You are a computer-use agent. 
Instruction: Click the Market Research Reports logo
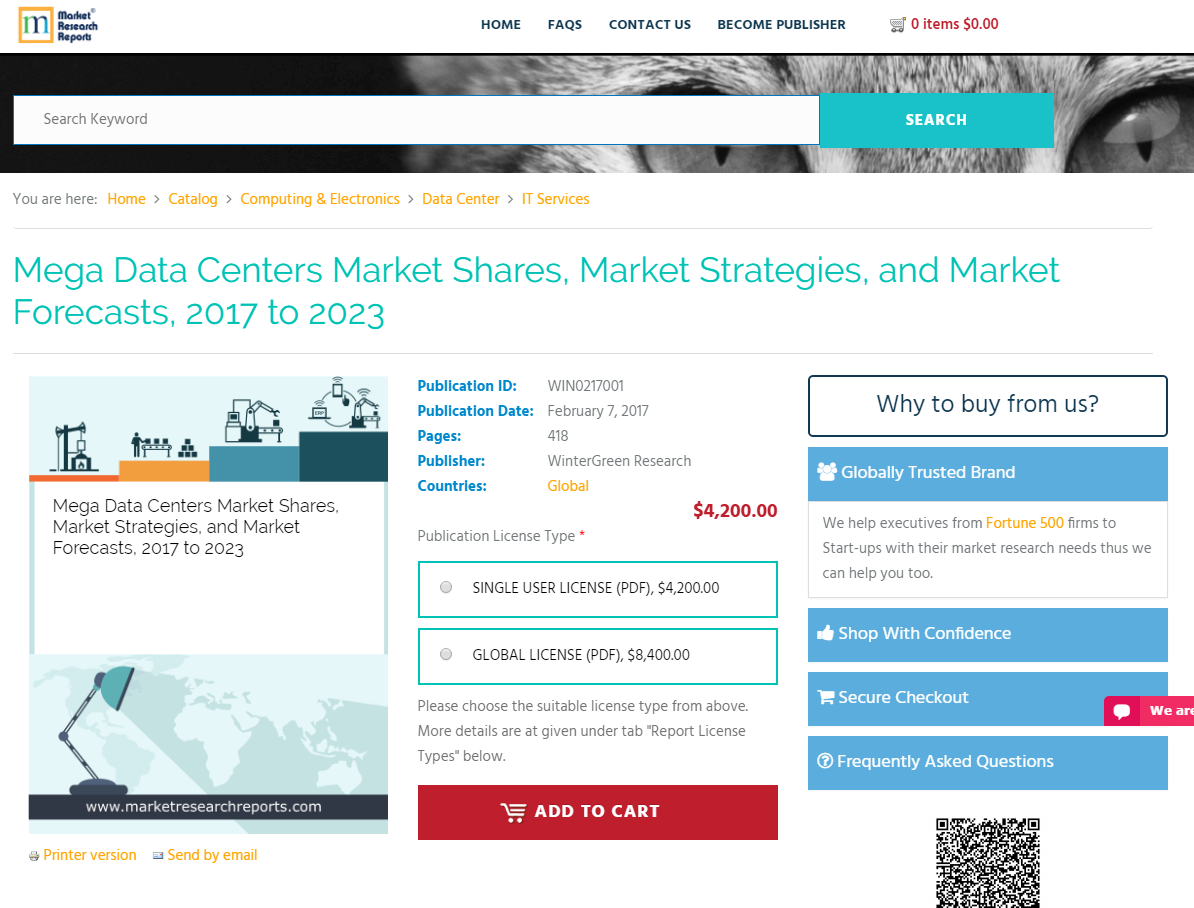click(x=57, y=26)
